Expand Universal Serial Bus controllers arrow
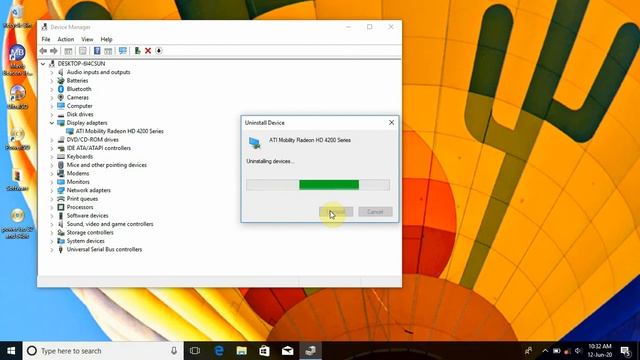Viewport: 640px width, 360px height. tap(52, 250)
